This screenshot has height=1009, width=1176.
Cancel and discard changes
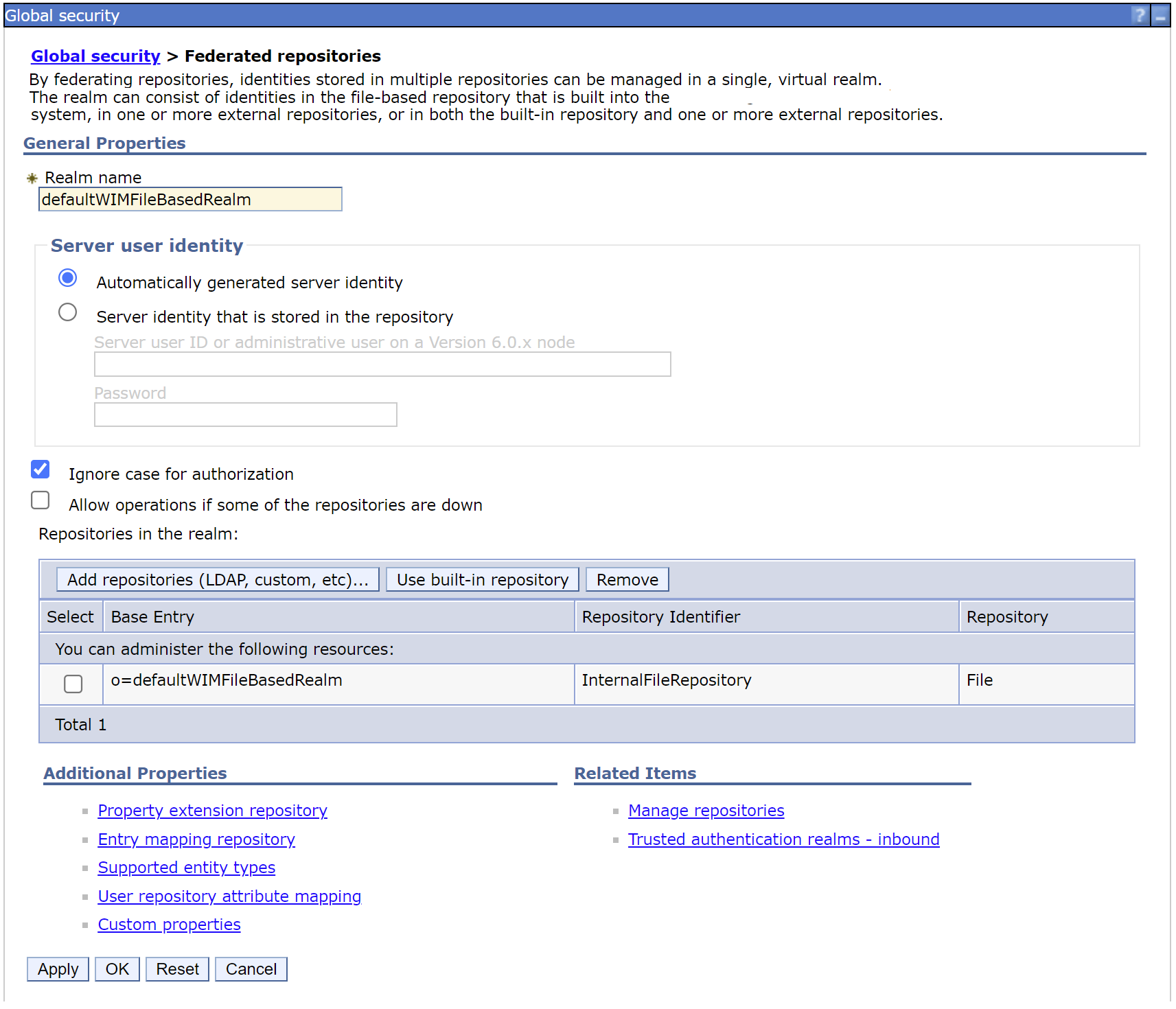coord(251,969)
